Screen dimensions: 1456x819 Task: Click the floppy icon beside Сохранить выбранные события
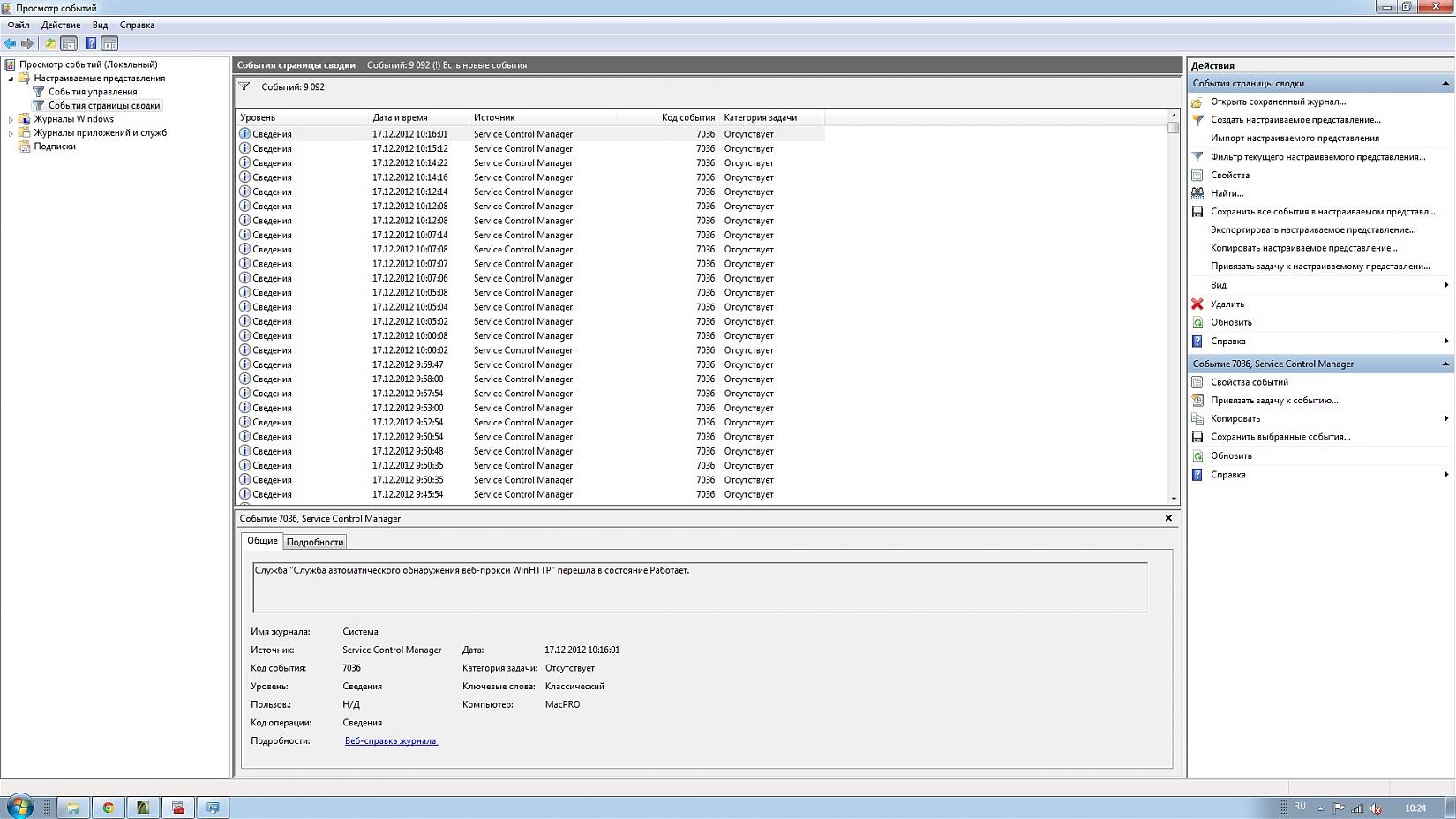tap(1197, 437)
